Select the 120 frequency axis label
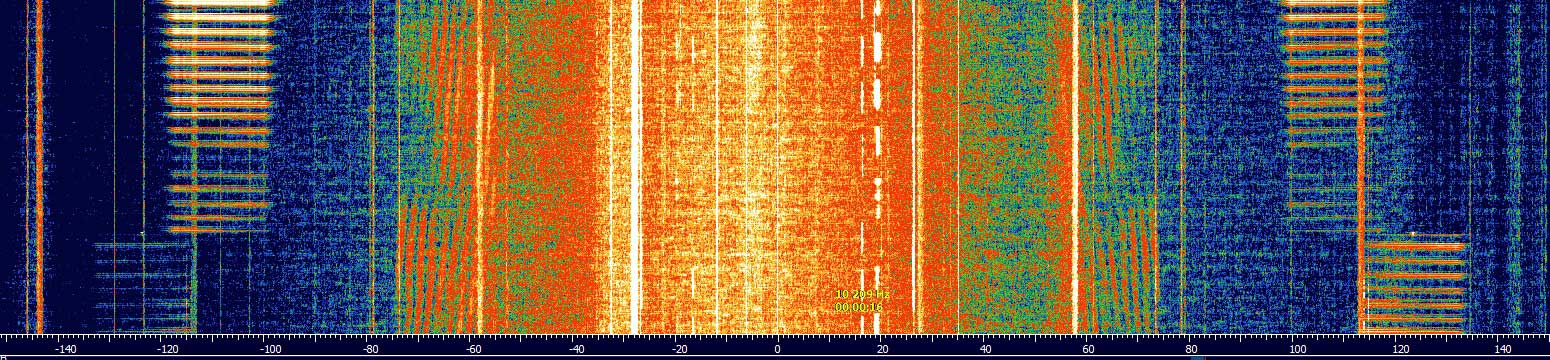1550x360 pixels. 1400,349
